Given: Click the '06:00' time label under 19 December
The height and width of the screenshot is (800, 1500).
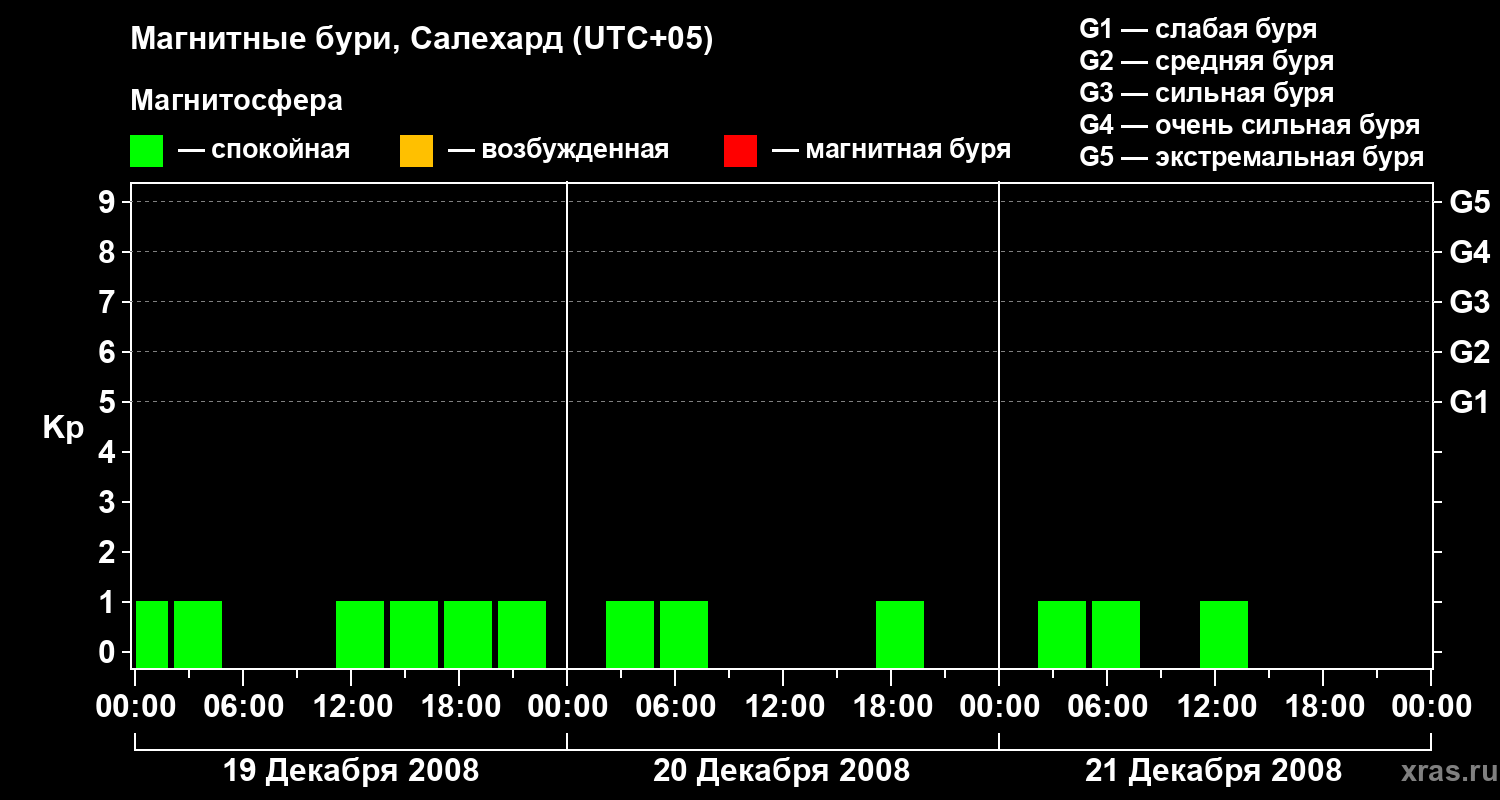Looking at the screenshot, I should [243, 707].
